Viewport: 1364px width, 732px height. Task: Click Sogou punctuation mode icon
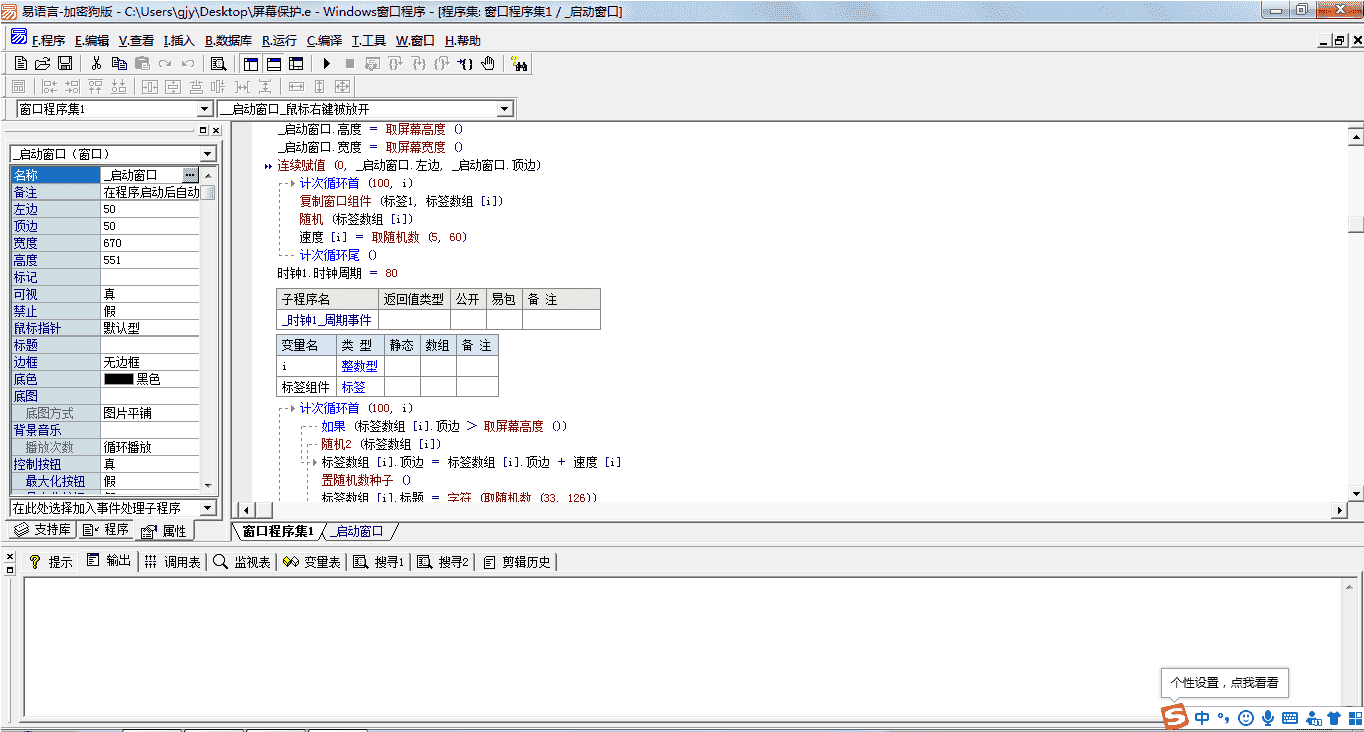click(x=1223, y=717)
